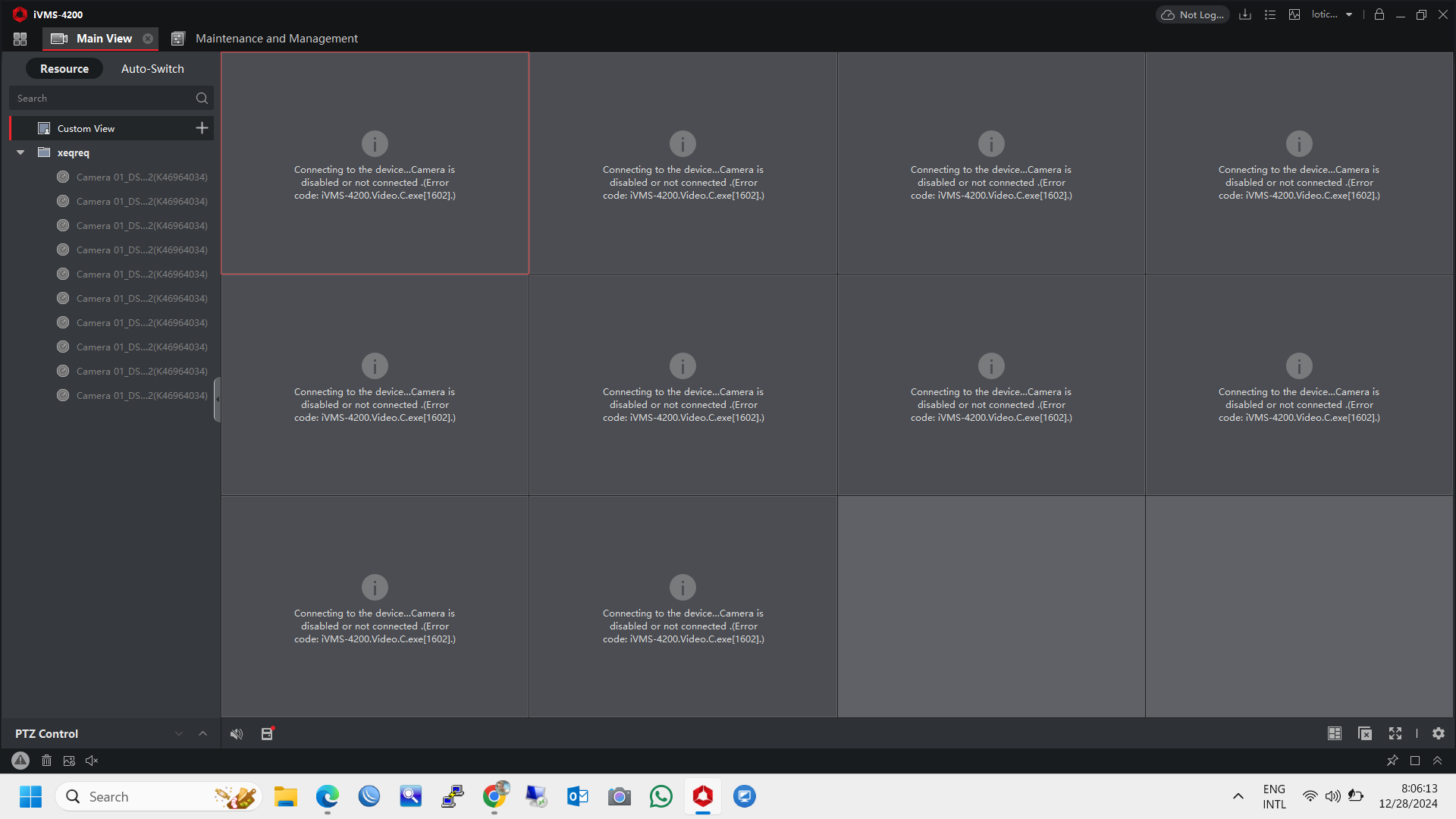Viewport: 1456px width, 819px height.
Task: Click the window division layout icon
Action: (x=1335, y=733)
